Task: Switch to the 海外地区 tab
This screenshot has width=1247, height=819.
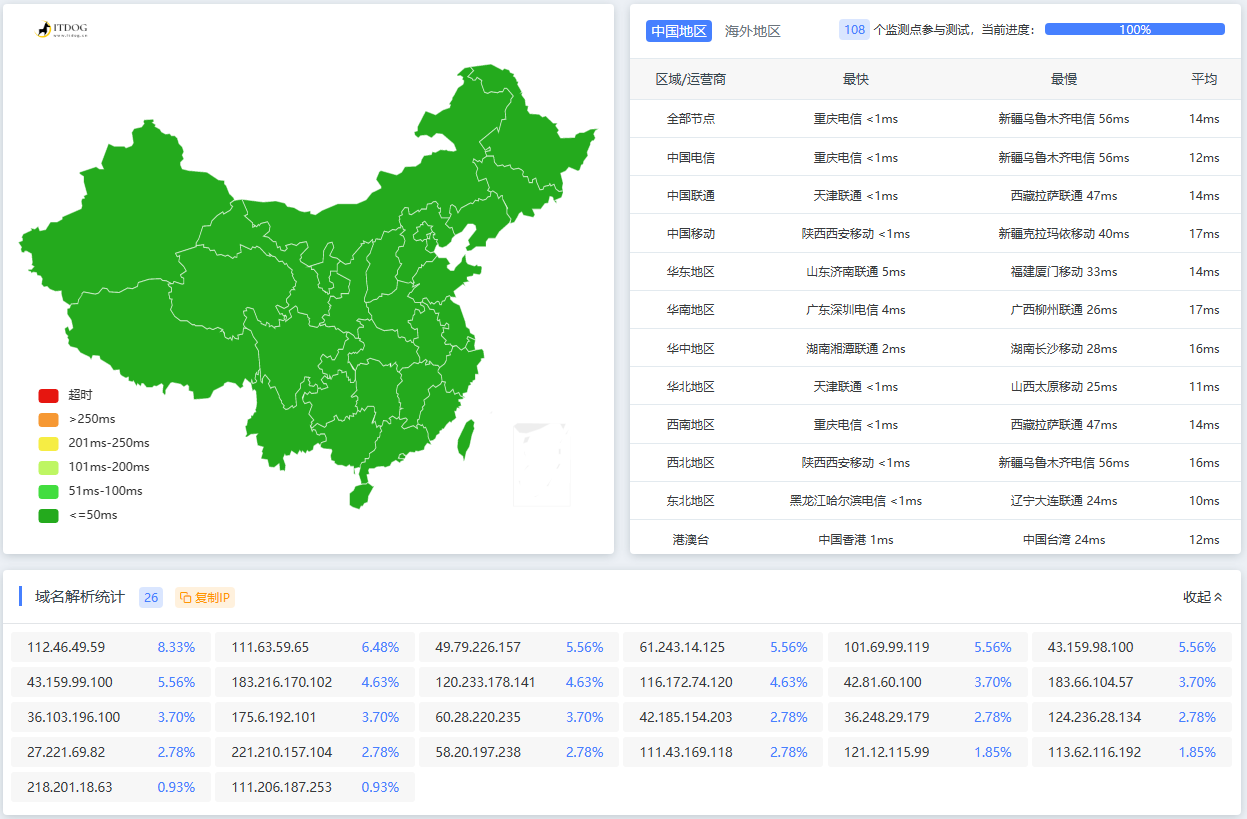Action: [x=752, y=31]
